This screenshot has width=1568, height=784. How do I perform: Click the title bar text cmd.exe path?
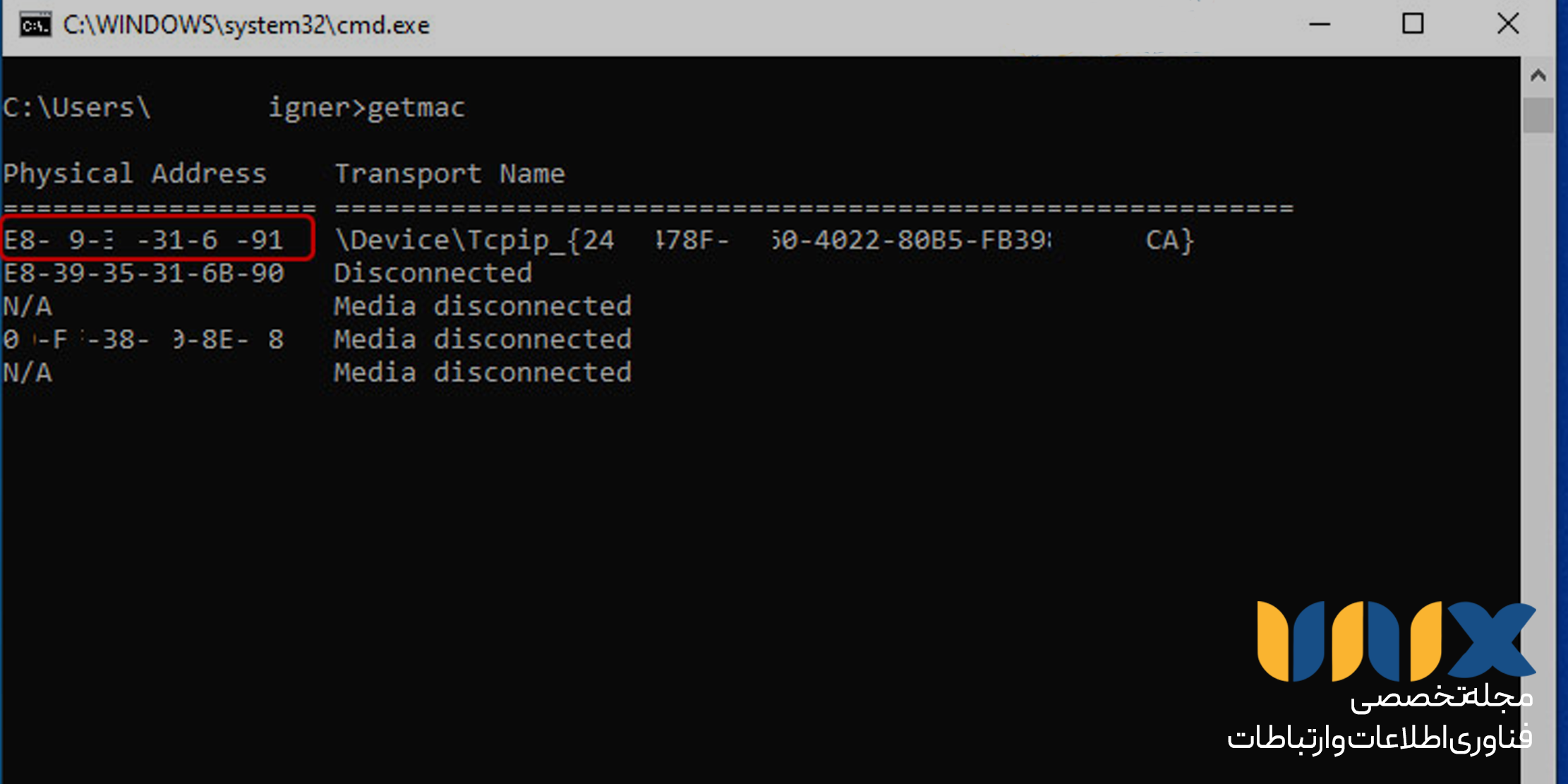coord(246,25)
